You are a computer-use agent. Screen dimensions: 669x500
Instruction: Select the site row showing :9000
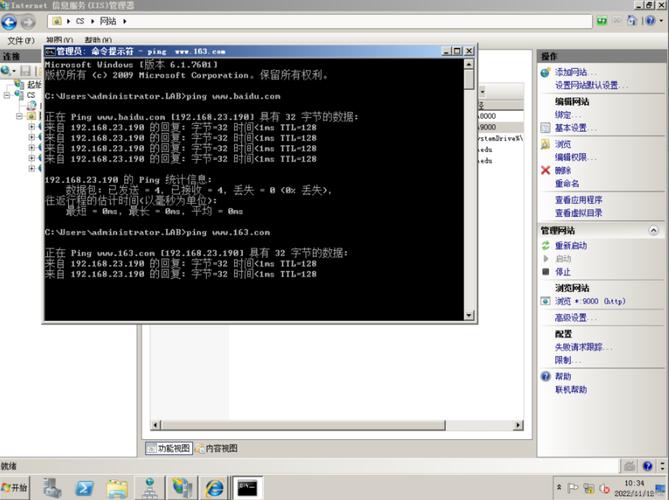(501, 127)
